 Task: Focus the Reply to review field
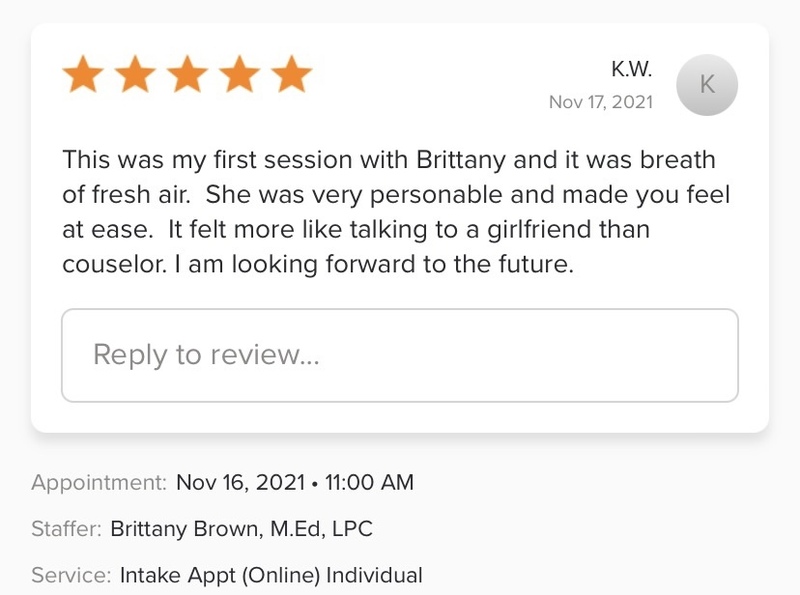tap(400, 355)
